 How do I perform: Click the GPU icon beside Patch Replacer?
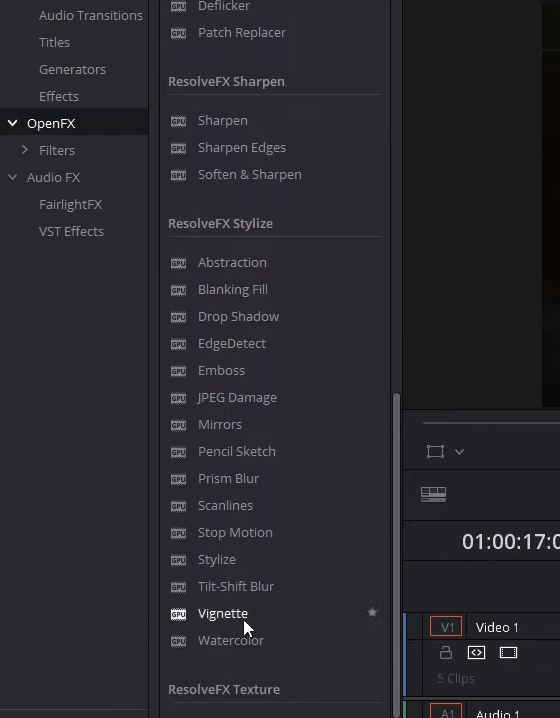tap(178, 33)
